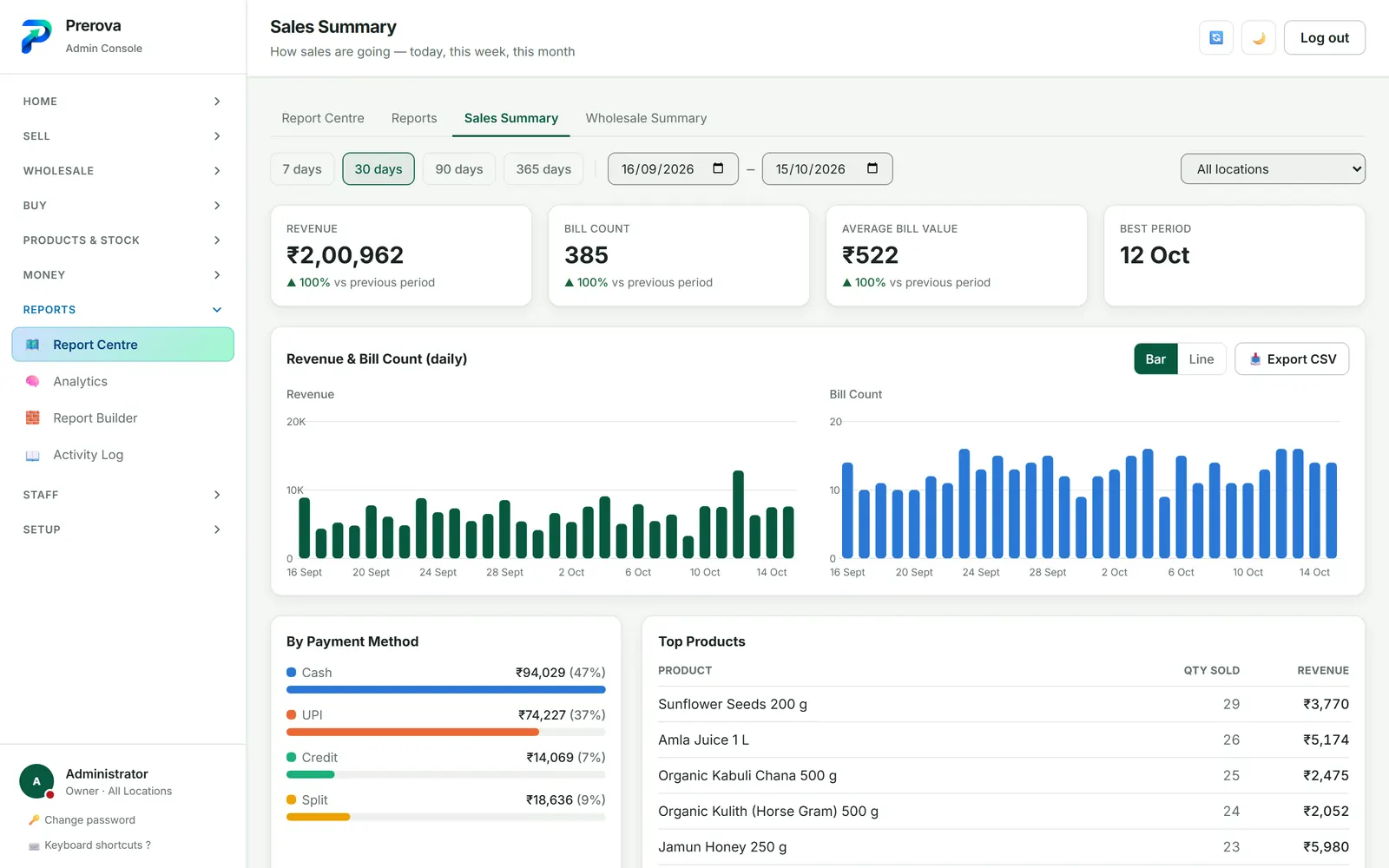Expand the PRODUCTS & STOCK section
Screen dimensions: 1389x868
[122, 240]
